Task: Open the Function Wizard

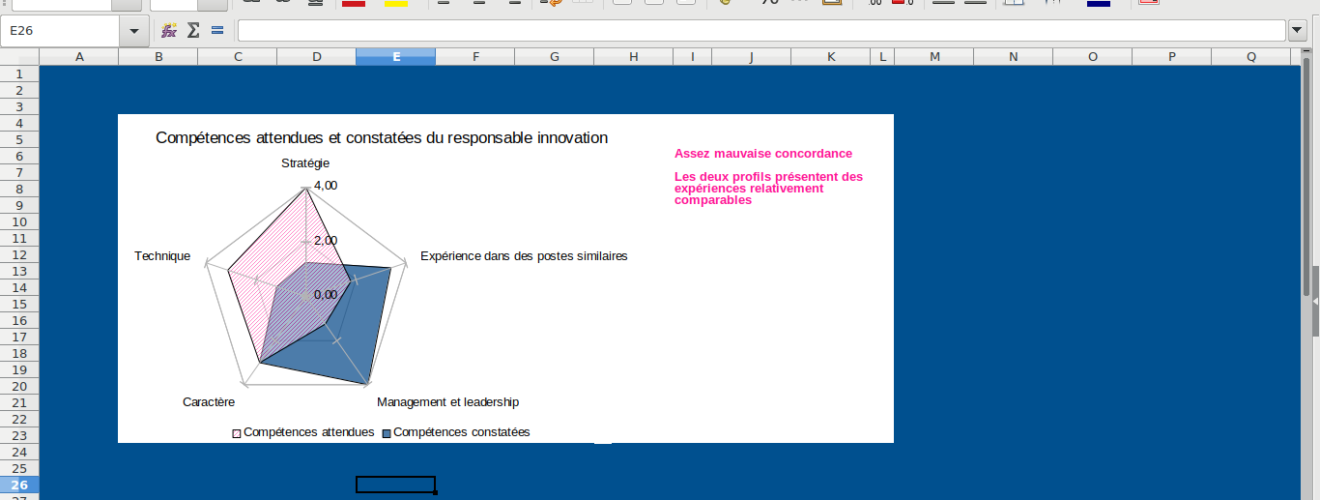Action: (x=169, y=31)
